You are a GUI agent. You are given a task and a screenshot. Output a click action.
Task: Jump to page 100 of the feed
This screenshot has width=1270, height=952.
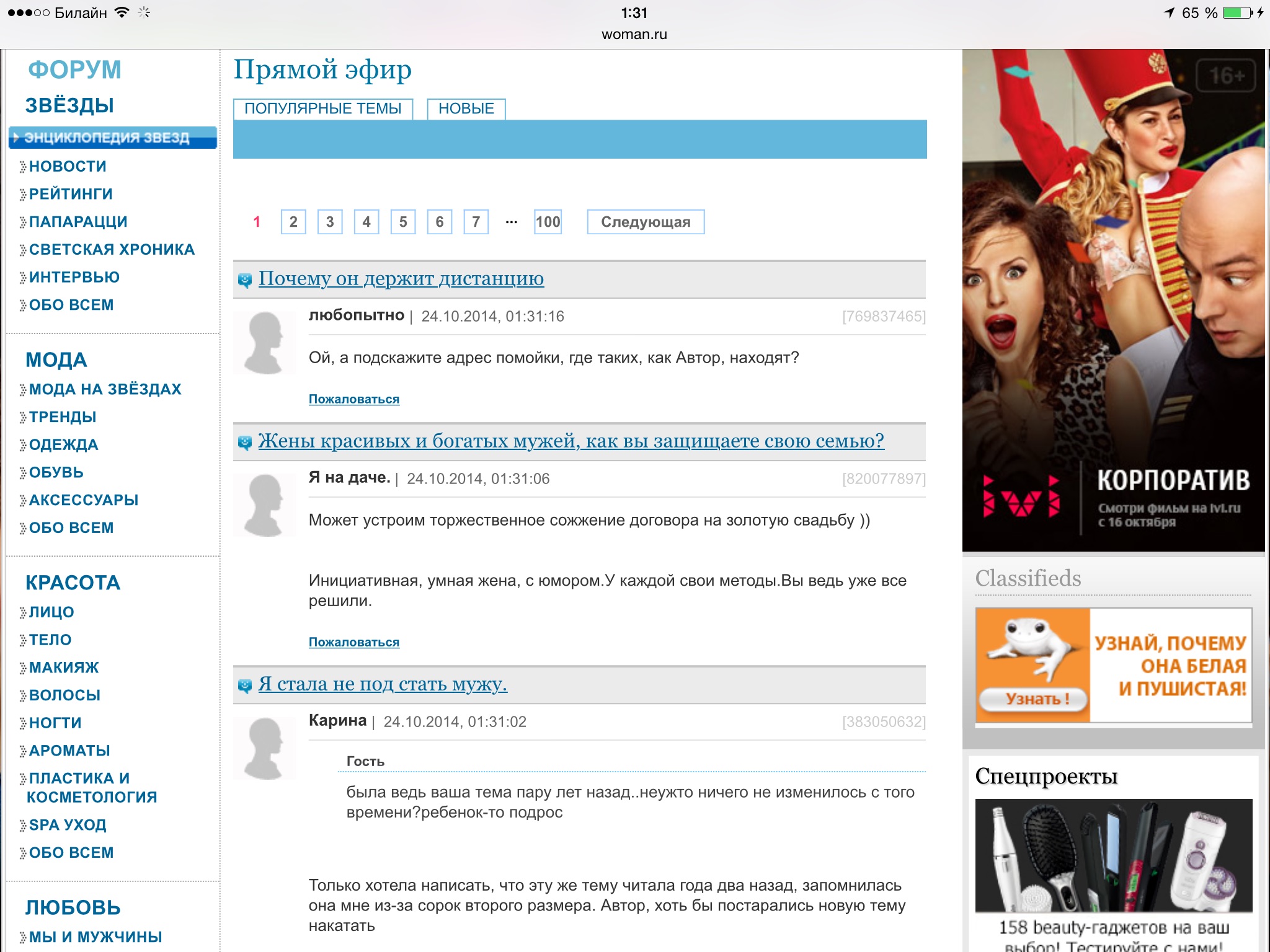click(x=548, y=222)
